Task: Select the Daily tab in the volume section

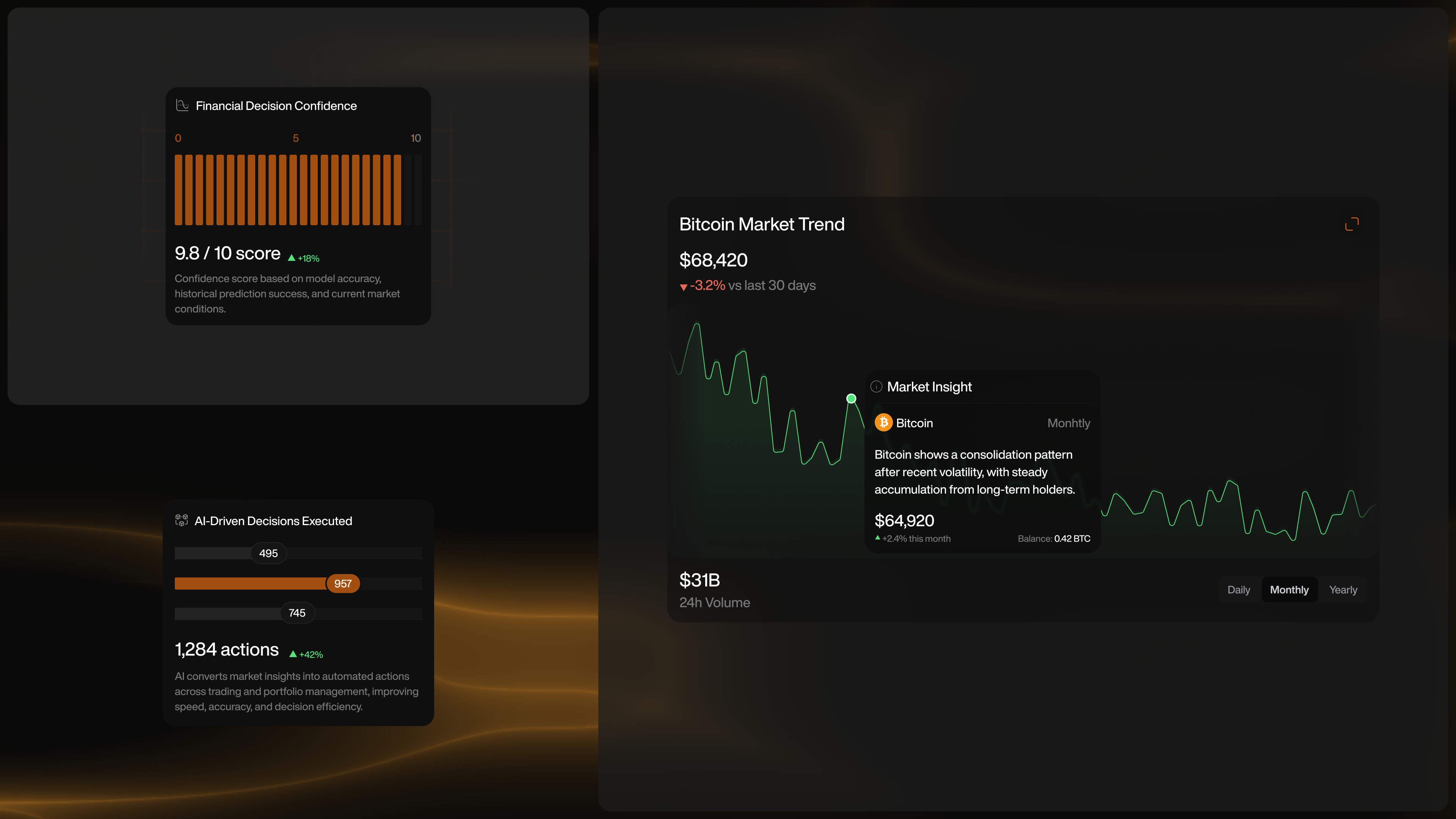Action: 1239,590
